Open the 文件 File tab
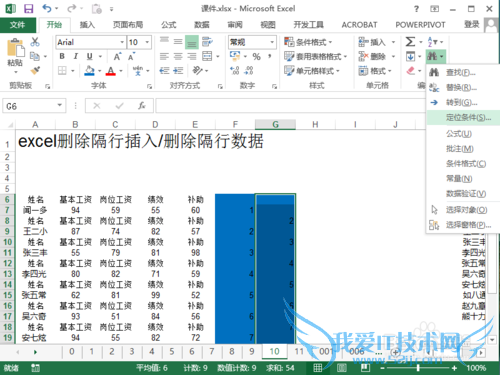500x375 pixels. pyautogui.click(x=17, y=25)
